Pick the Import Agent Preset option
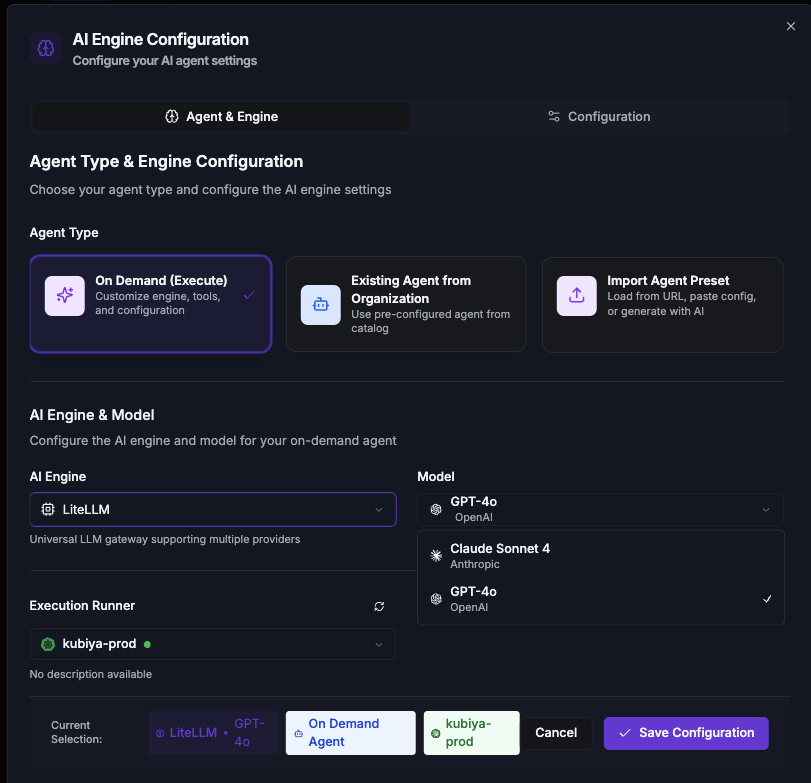This screenshot has width=811, height=783. click(x=663, y=304)
